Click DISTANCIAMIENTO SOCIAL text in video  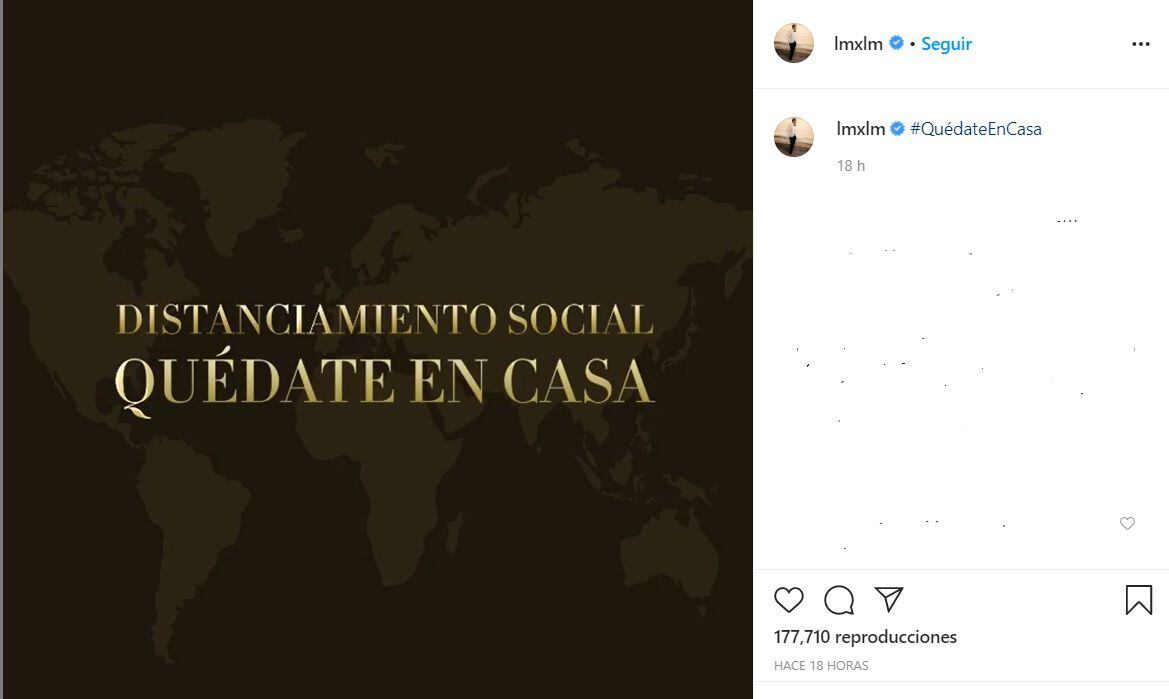(385, 319)
